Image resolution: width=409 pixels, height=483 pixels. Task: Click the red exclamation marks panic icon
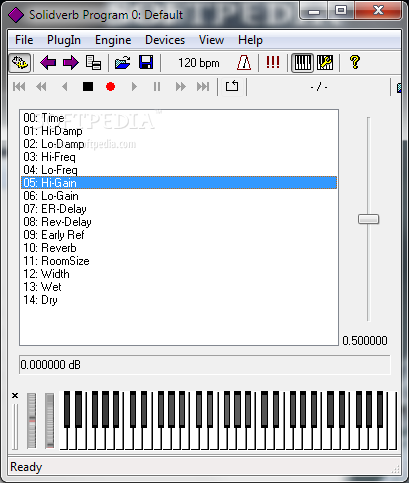pos(273,62)
